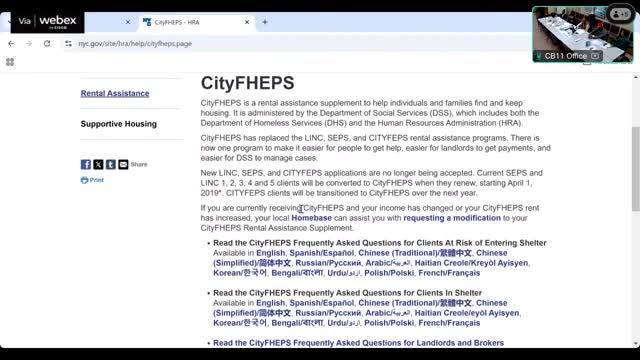The width and height of the screenshot is (640, 360).
Task: Close the CityFHEPS - HRA tab
Action: point(247,22)
